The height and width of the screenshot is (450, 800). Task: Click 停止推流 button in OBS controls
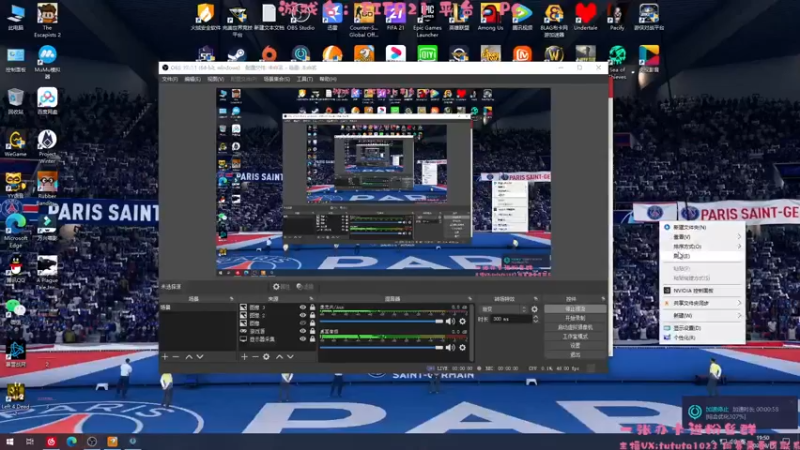coord(575,309)
